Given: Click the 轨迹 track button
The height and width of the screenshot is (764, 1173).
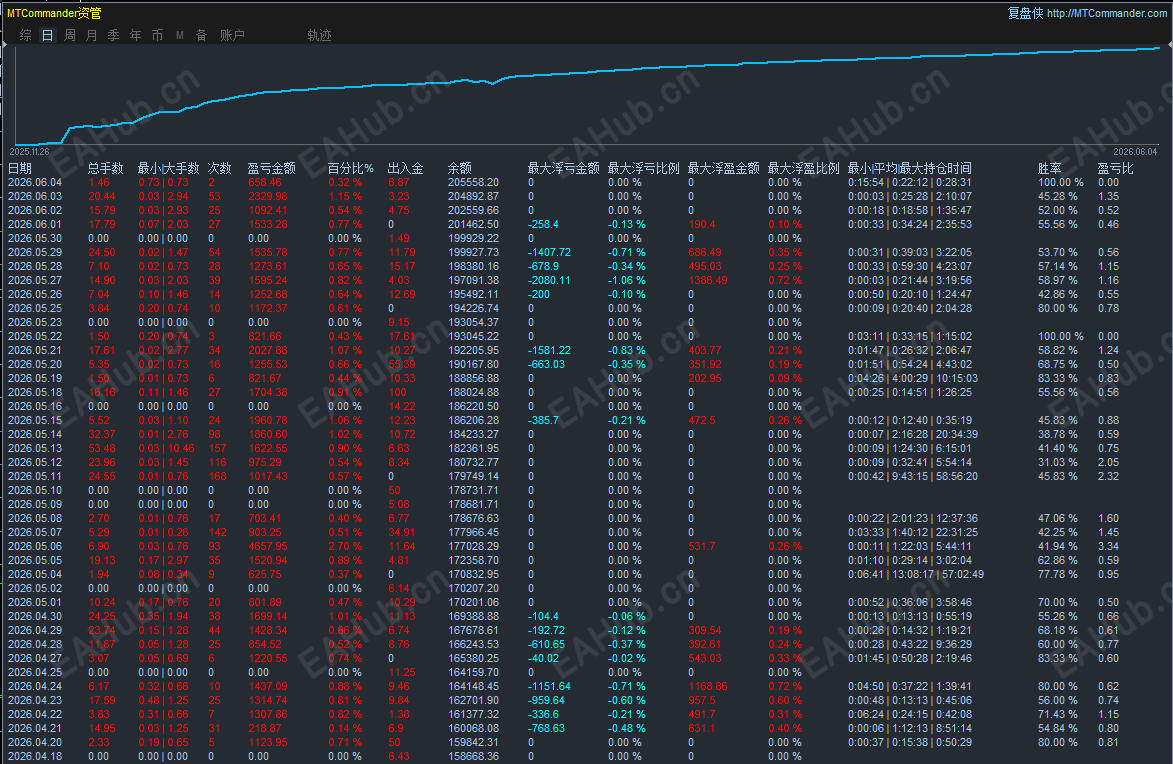Looking at the screenshot, I should pos(319,35).
